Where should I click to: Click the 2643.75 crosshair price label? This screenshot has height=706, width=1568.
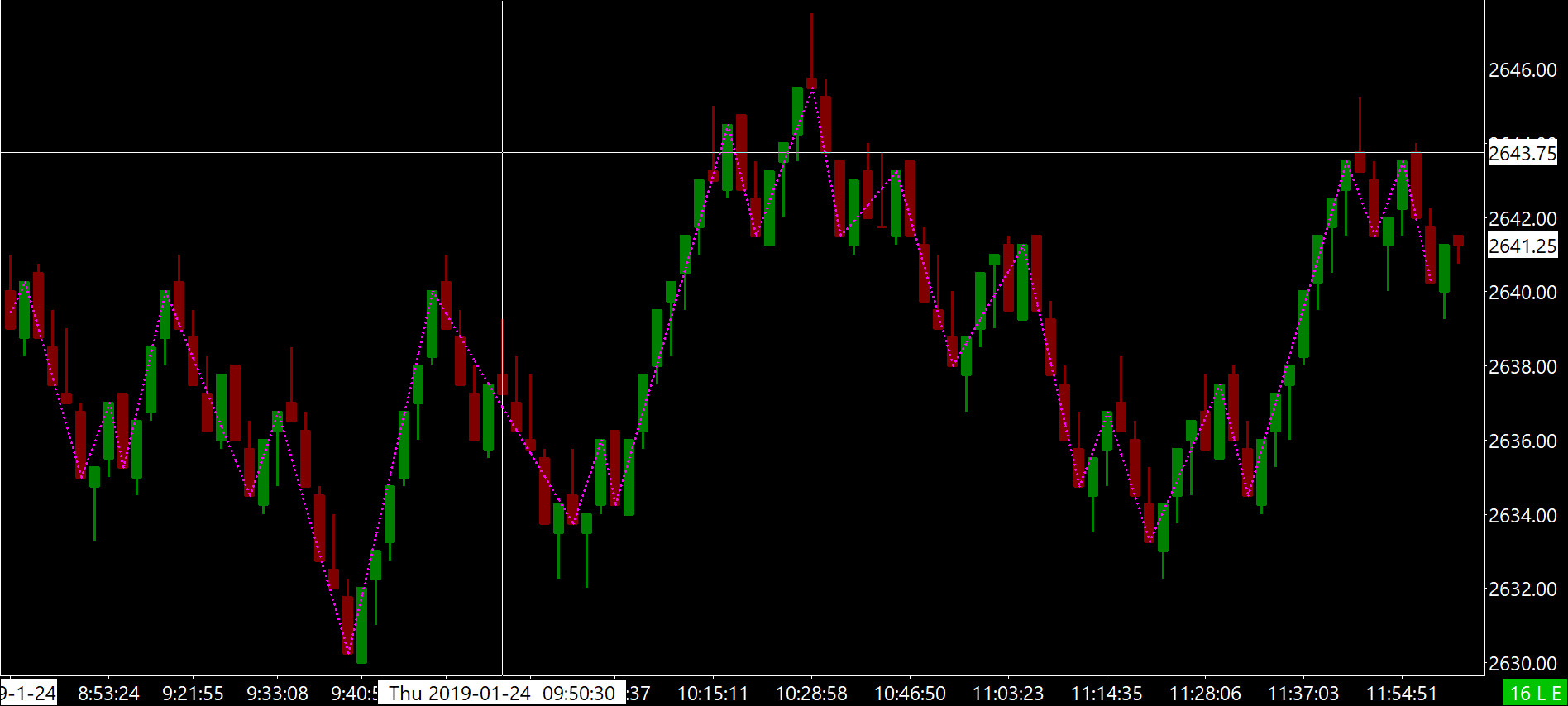click(x=1523, y=154)
